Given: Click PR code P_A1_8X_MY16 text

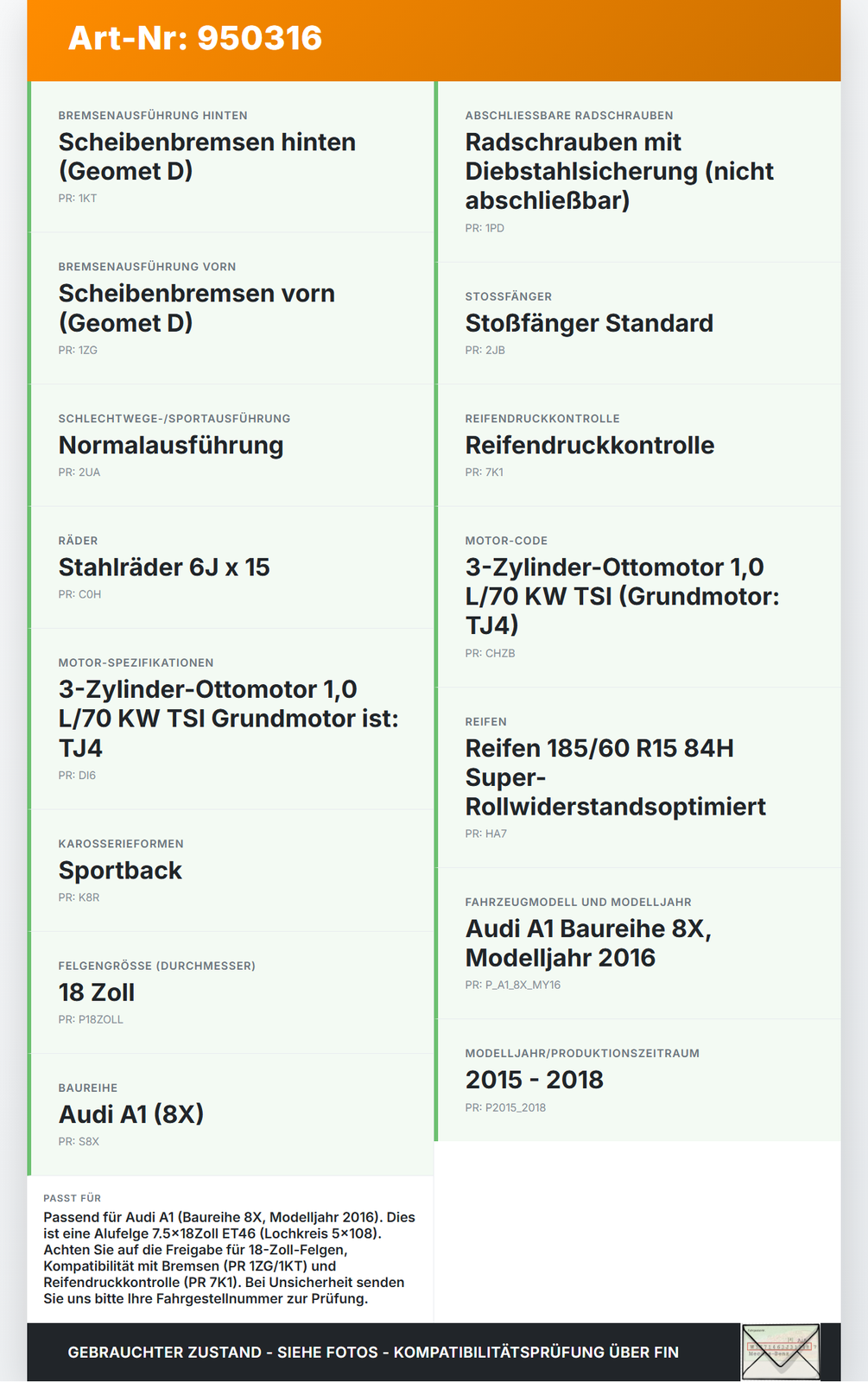Looking at the screenshot, I should [513, 985].
